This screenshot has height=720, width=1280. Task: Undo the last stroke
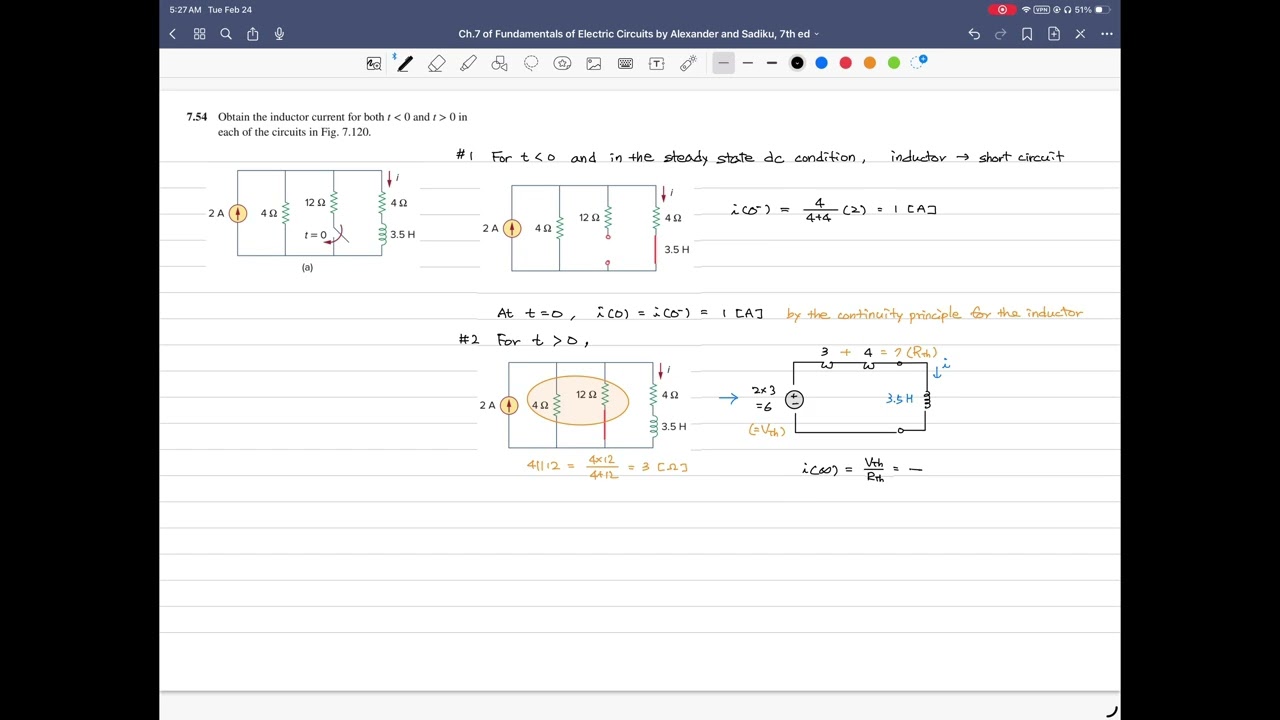click(974, 34)
